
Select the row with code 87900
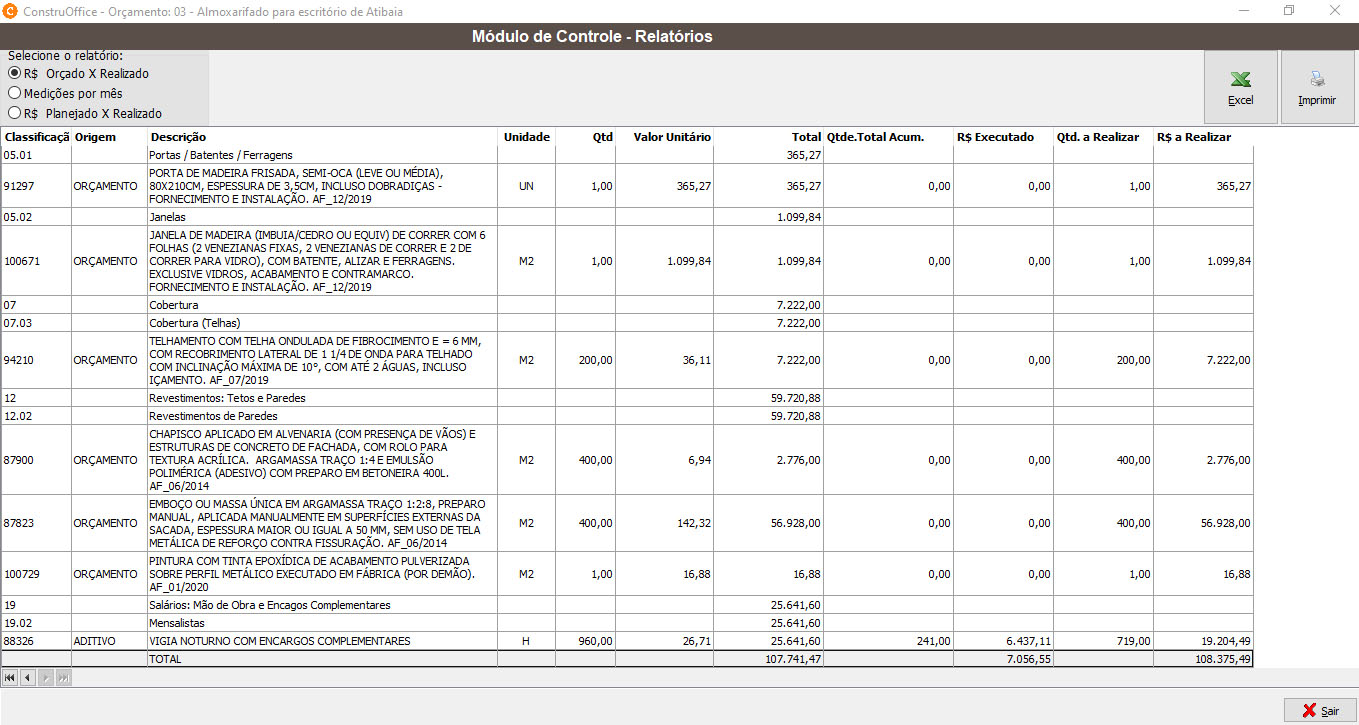coord(627,460)
